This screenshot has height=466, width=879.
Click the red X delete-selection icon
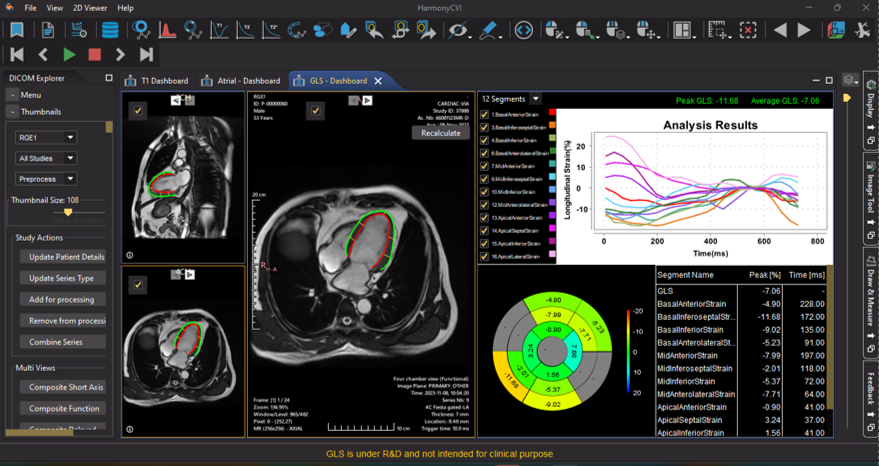(748, 30)
